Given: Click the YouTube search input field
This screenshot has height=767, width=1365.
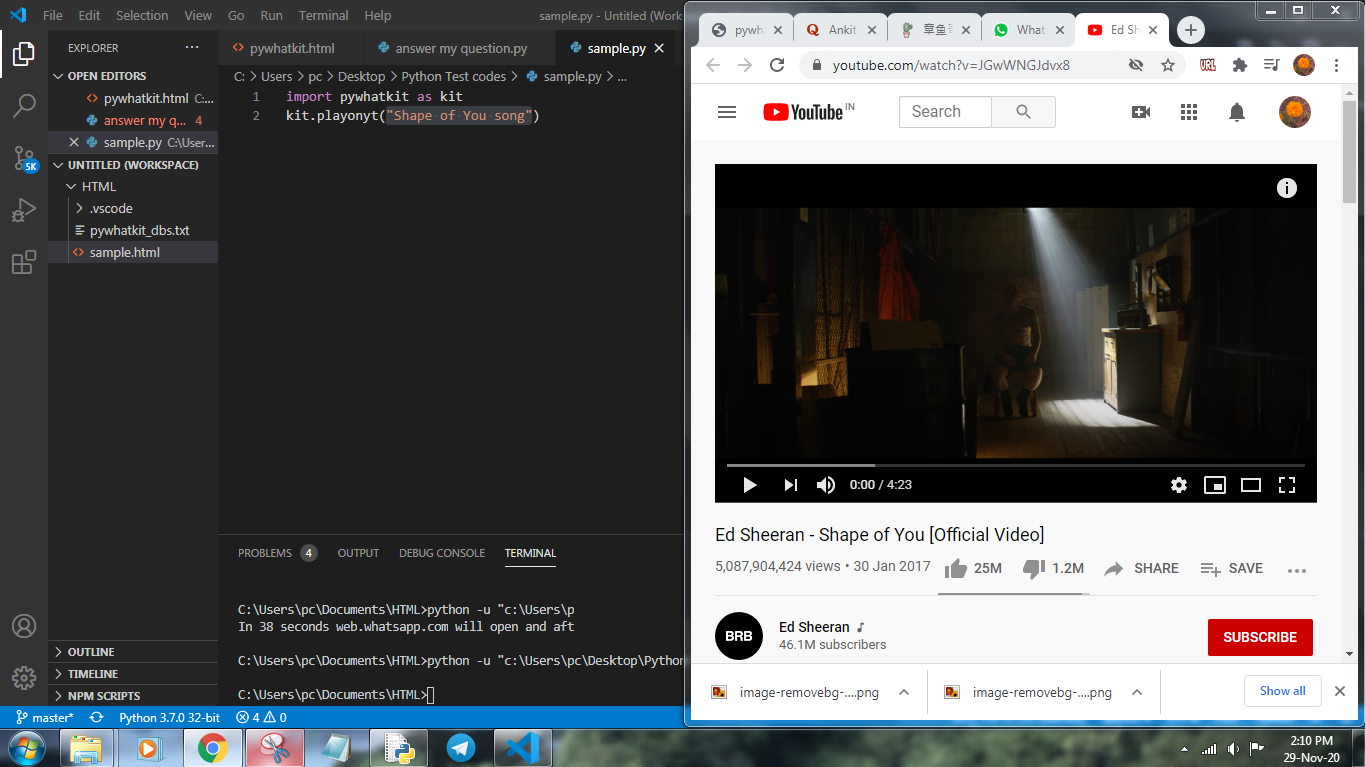Looking at the screenshot, I should pos(945,112).
